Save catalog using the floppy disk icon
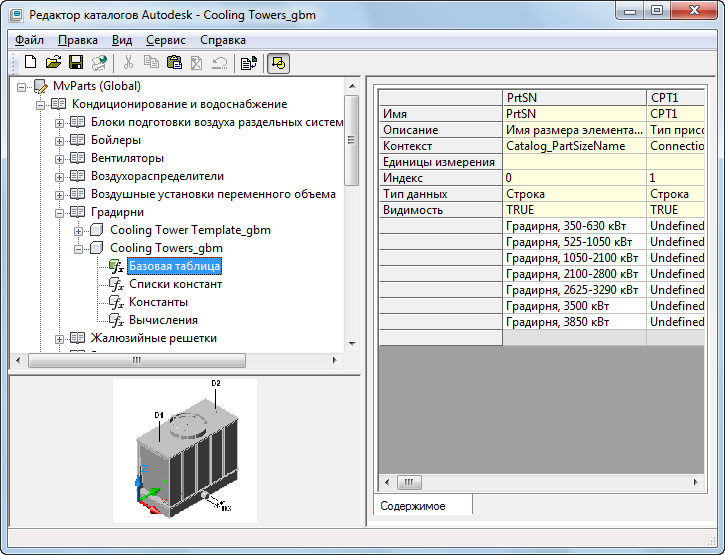 (76, 62)
